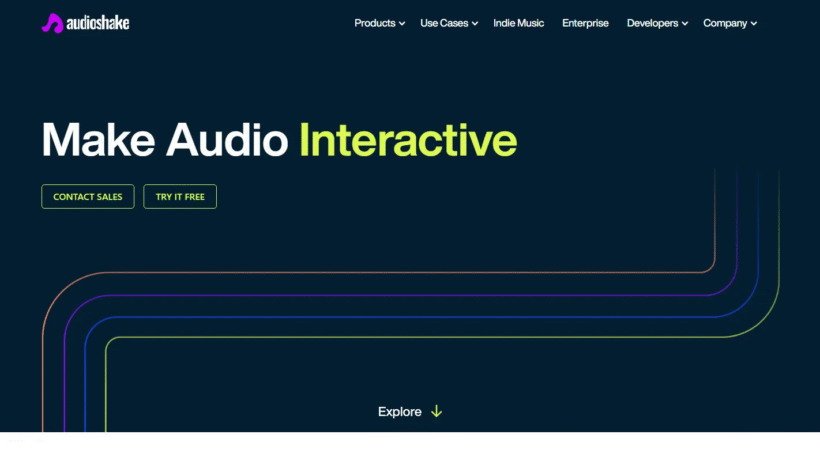The image size is (820, 461).
Task: Open the Company menu
Action: pos(725,23)
